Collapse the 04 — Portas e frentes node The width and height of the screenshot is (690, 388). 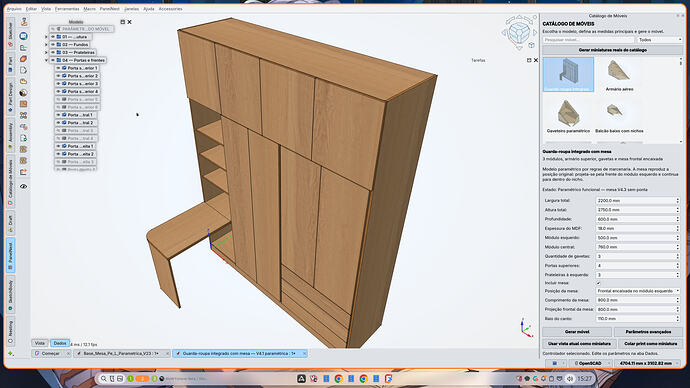[x=46, y=60]
